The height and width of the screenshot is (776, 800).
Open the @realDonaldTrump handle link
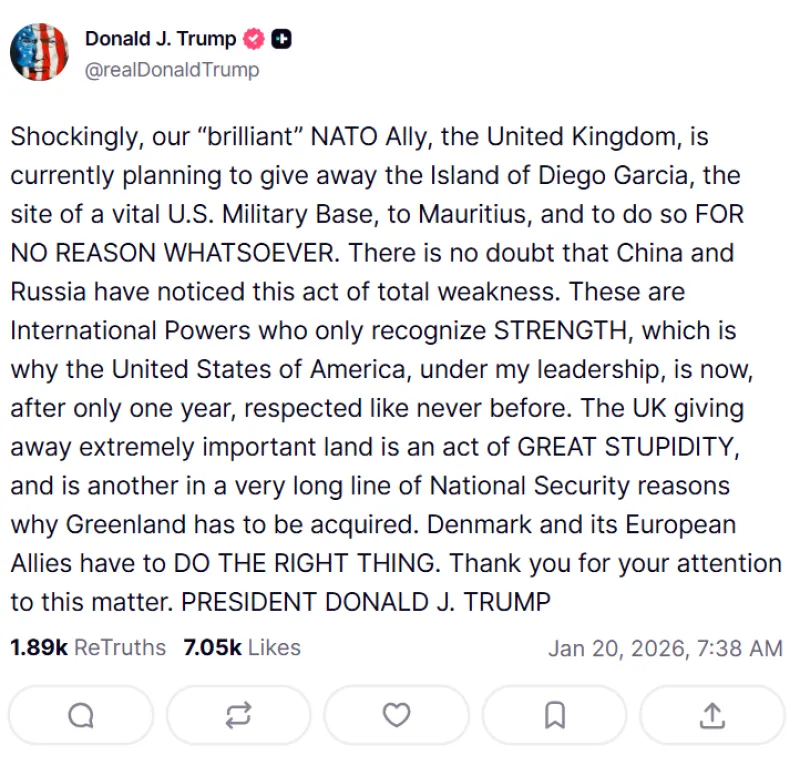(x=171, y=69)
